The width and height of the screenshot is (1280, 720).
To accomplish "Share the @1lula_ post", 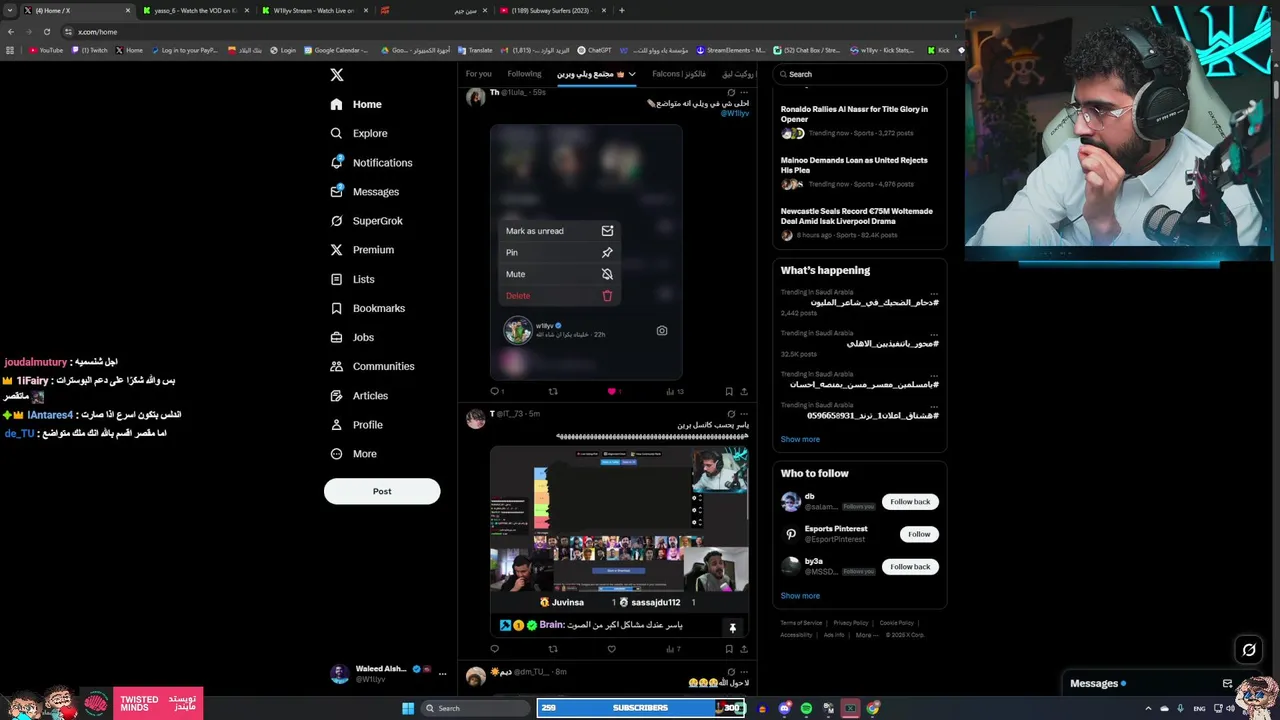I will click(743, 391).
